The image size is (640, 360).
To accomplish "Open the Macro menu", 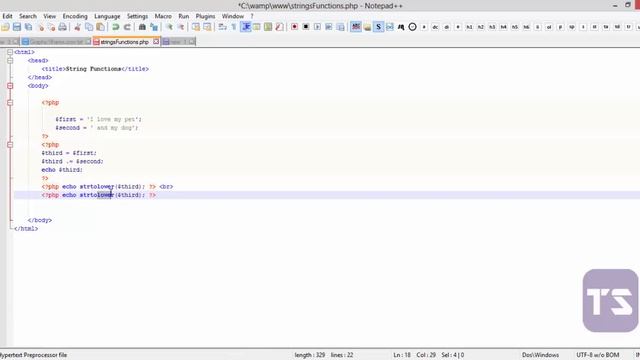I will pyautogui.click(x=163, y=16).
